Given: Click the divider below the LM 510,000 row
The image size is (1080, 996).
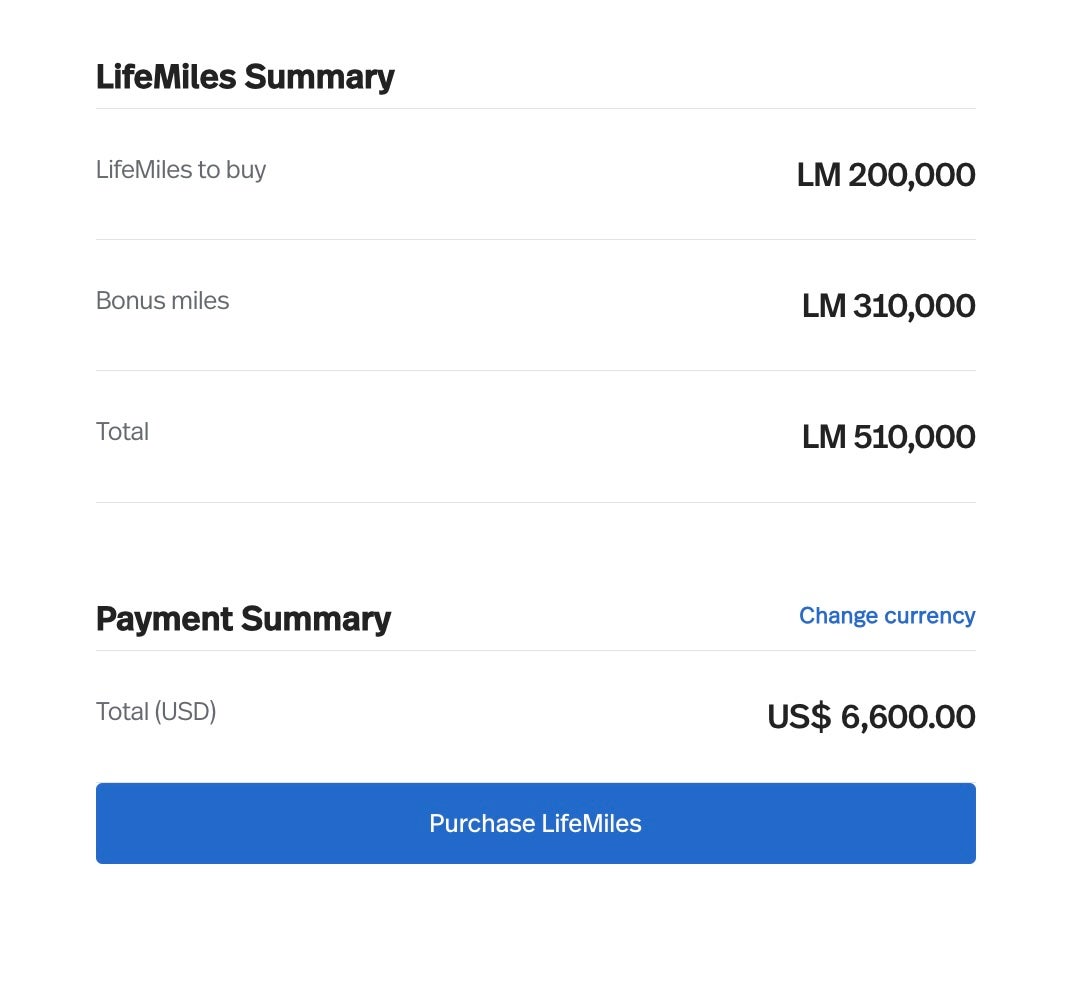Looking at the screenshot, I should click(535, 502).
